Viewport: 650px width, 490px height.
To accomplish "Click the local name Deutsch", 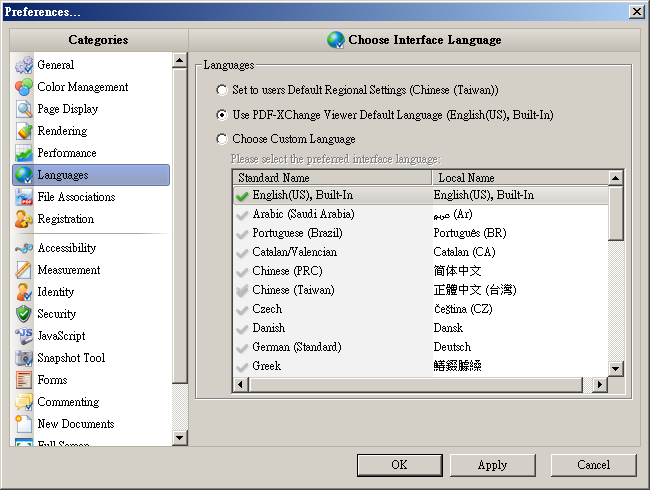I will [452, 347].
